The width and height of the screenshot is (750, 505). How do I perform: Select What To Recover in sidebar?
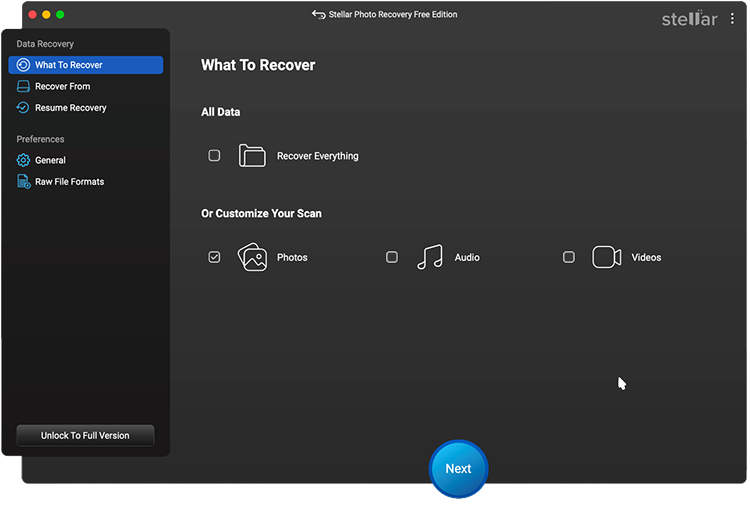[86, 65]
